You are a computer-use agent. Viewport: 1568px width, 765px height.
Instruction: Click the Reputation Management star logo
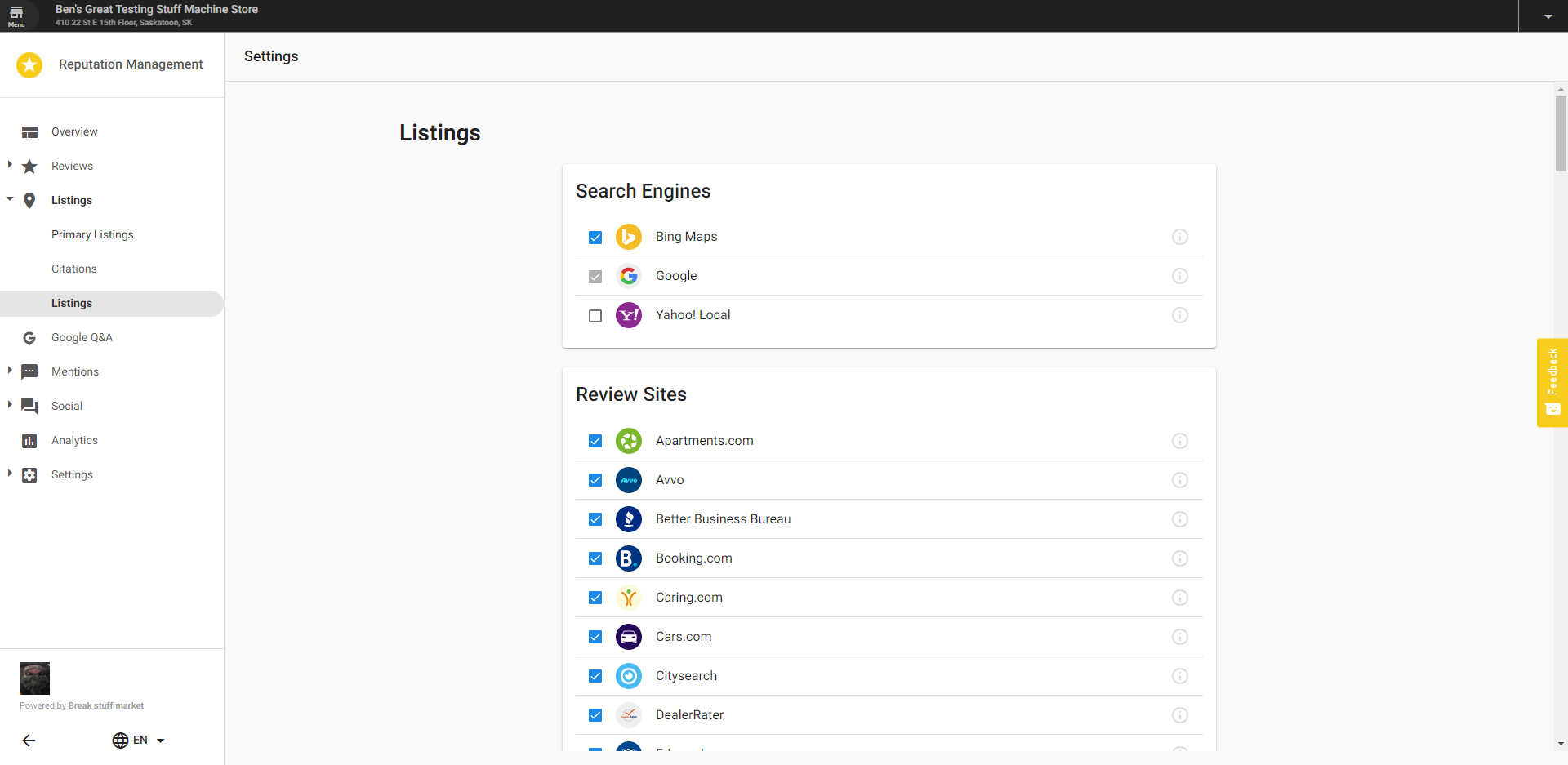pos(29,64)
